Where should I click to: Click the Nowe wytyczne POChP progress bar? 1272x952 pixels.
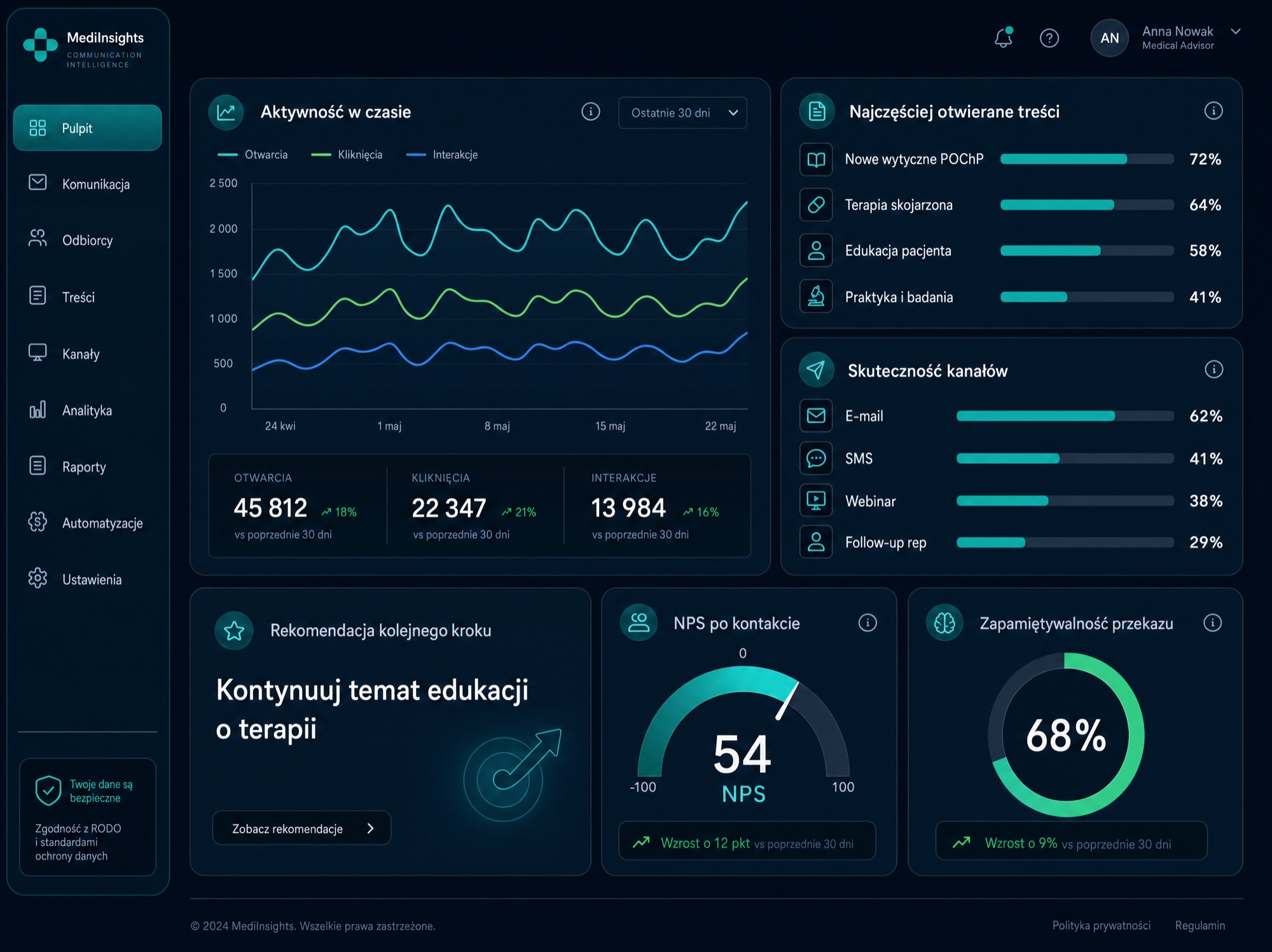click(1087, 159)
